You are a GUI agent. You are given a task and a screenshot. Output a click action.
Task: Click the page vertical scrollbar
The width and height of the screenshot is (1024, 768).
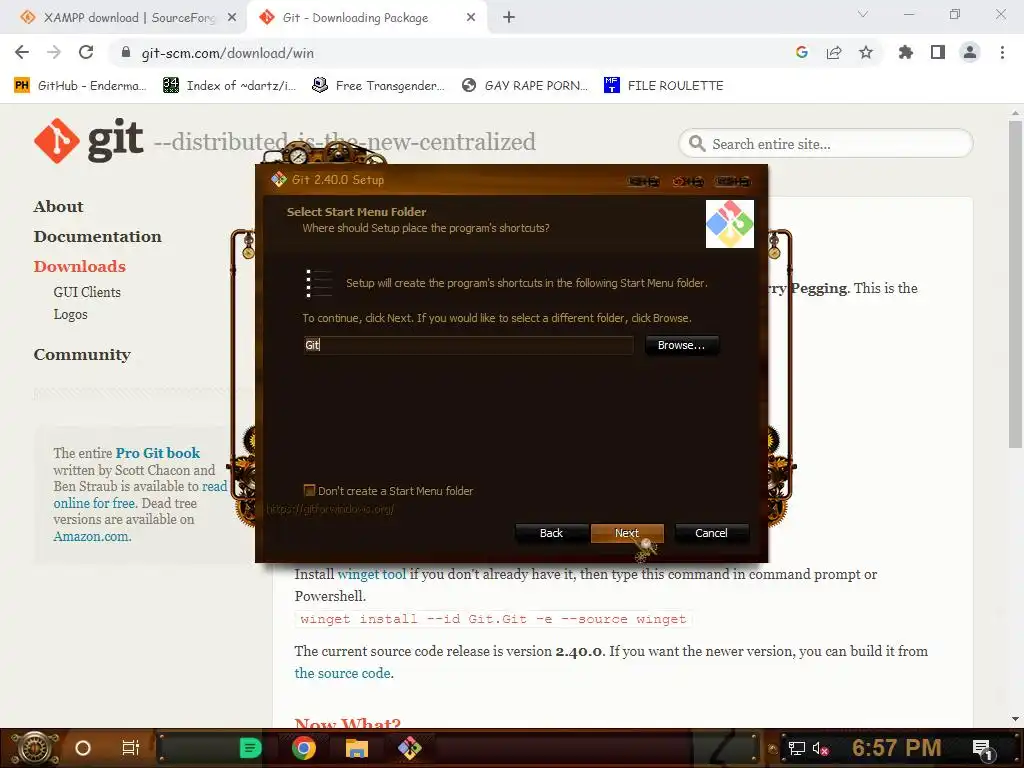point(1015,284)
